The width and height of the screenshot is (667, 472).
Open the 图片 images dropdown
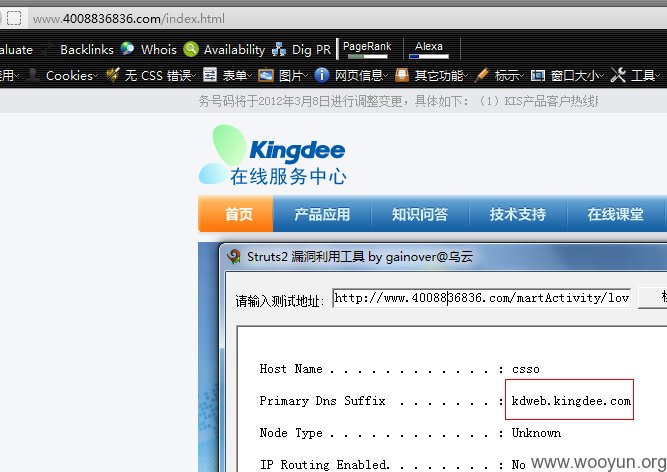[293, 76]
